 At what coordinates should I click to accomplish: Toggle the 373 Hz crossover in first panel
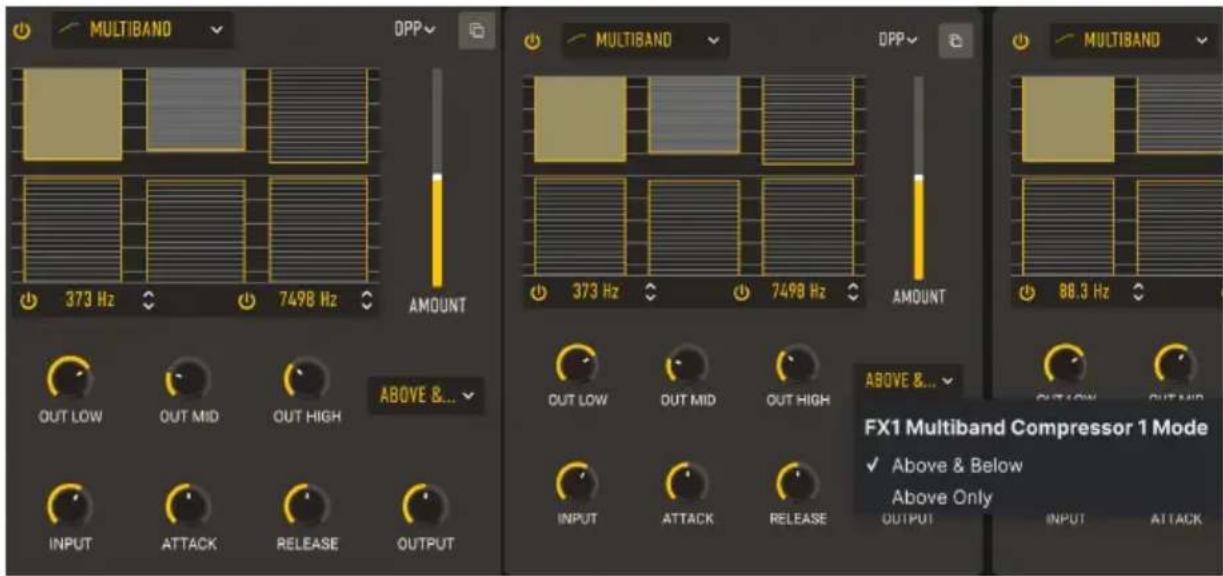pos(28,301)
